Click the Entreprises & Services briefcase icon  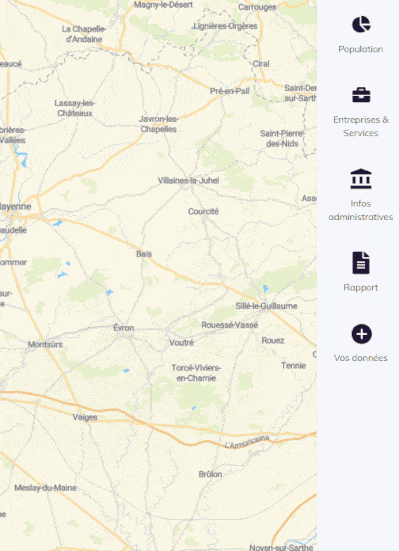361,95
